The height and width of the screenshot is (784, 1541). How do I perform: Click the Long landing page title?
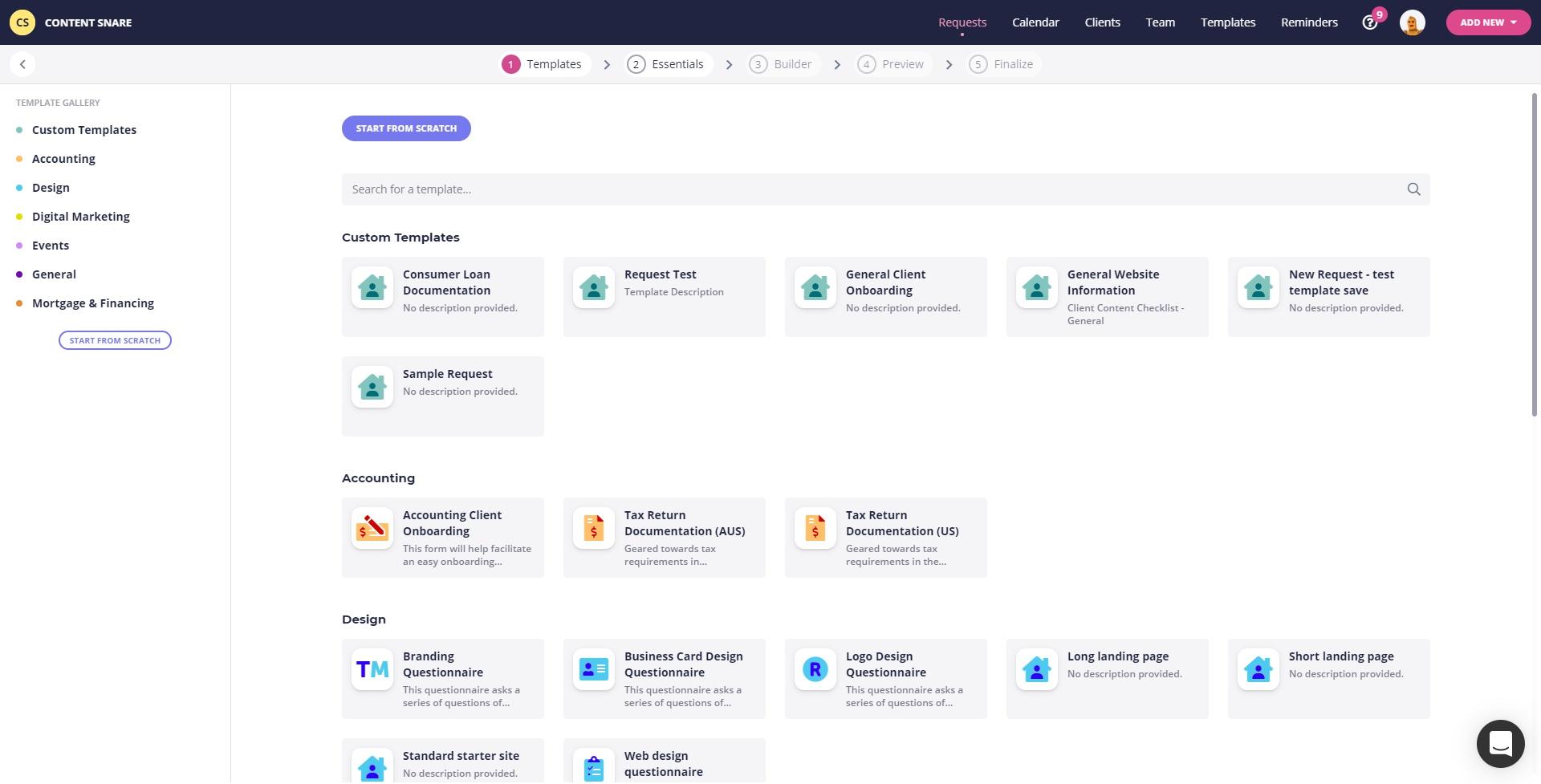click(1118, 656)
